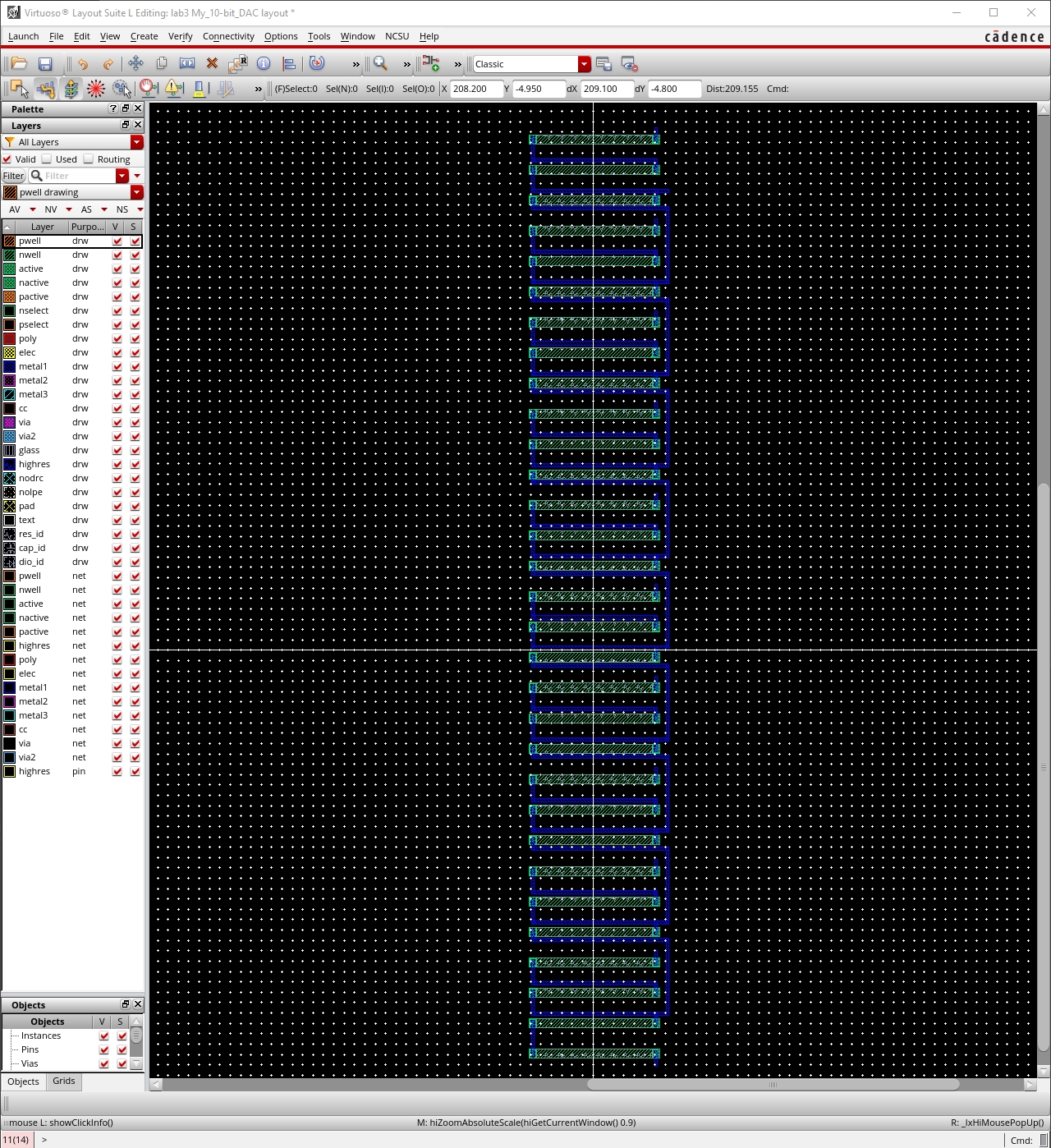The image size is (1051, 1148).
Task: Enable the Used layers checkbox
Action: click(x=48, y=159)
